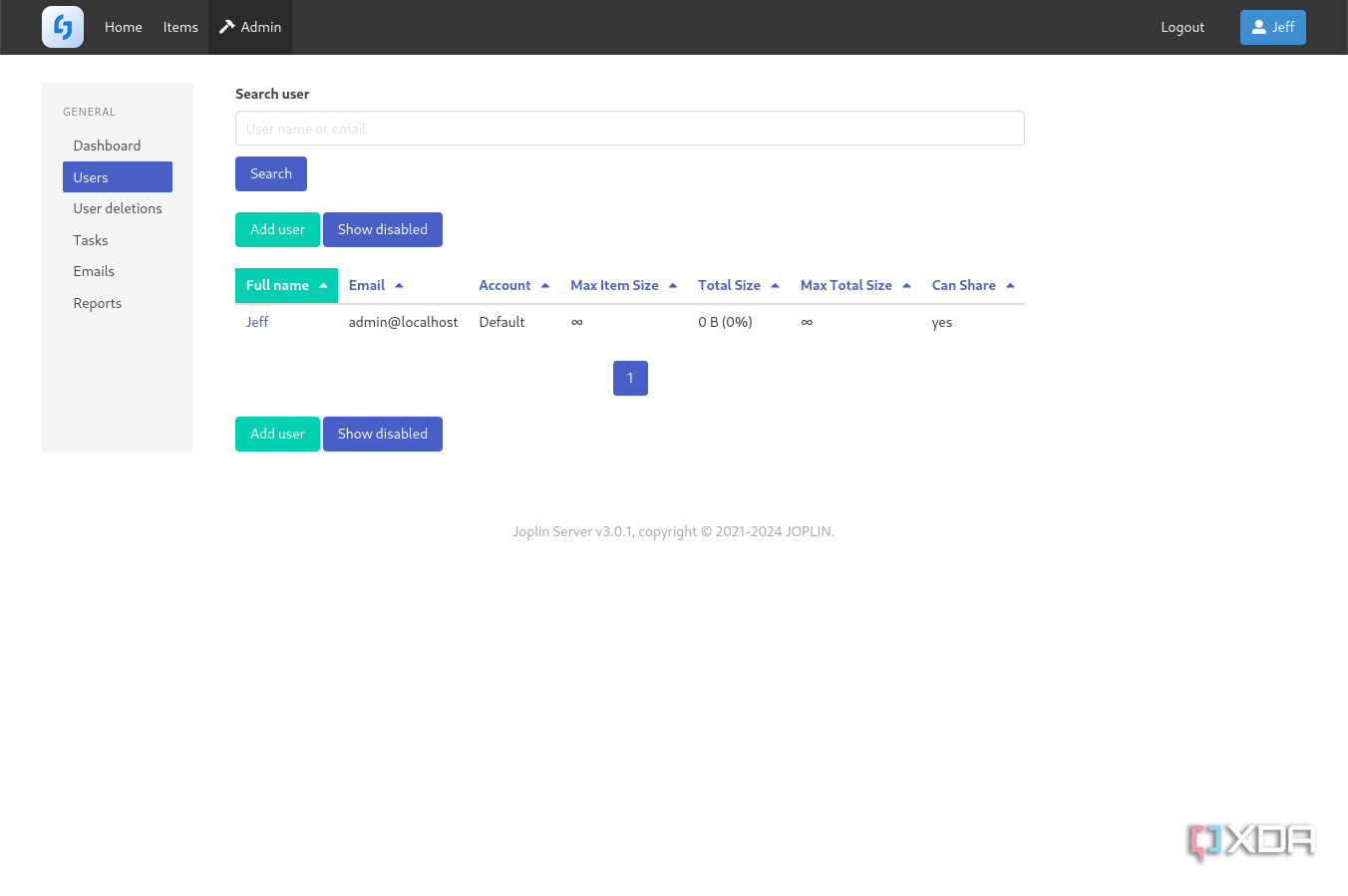Viewport: 1348px width, 896px height.
Task: Sort by Full name using the arrow
Action: click(x=323, y=286)
